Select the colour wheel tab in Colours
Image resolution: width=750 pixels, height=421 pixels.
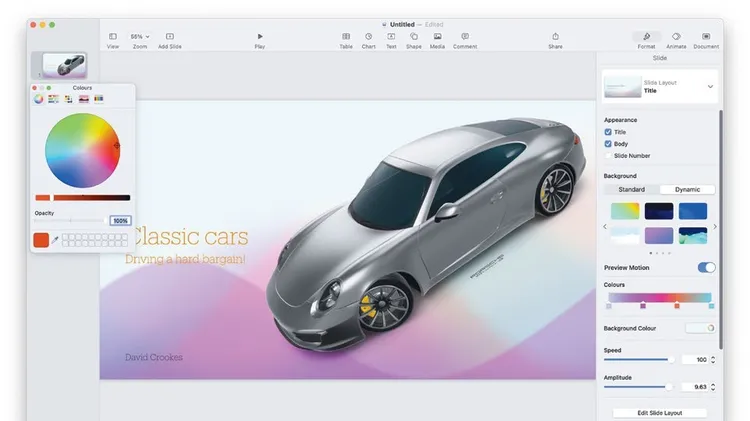(39, 99)
